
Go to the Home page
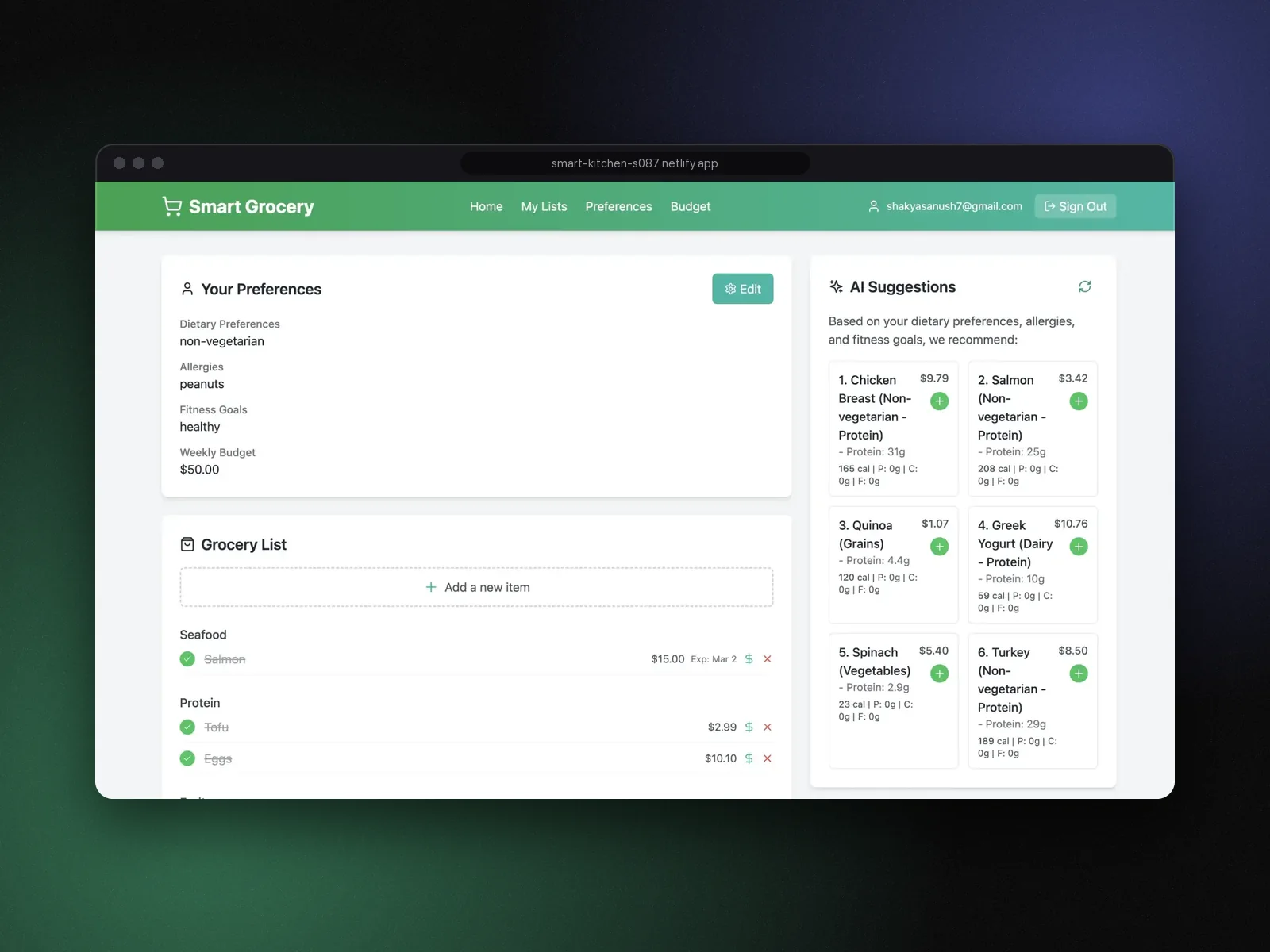click(x=486, y=206)
